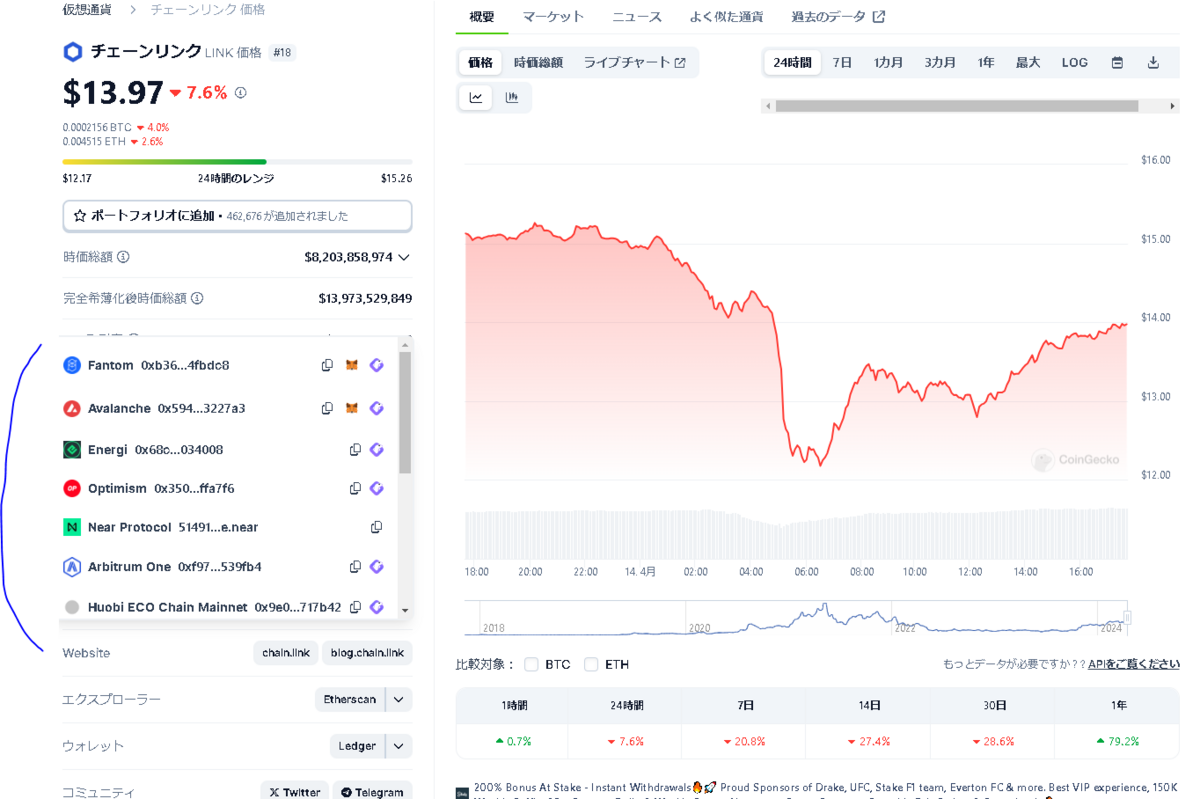Click the contract list scroll-up arrow
This screenshot has height=799, width=1200.
(x=405, y=345)
